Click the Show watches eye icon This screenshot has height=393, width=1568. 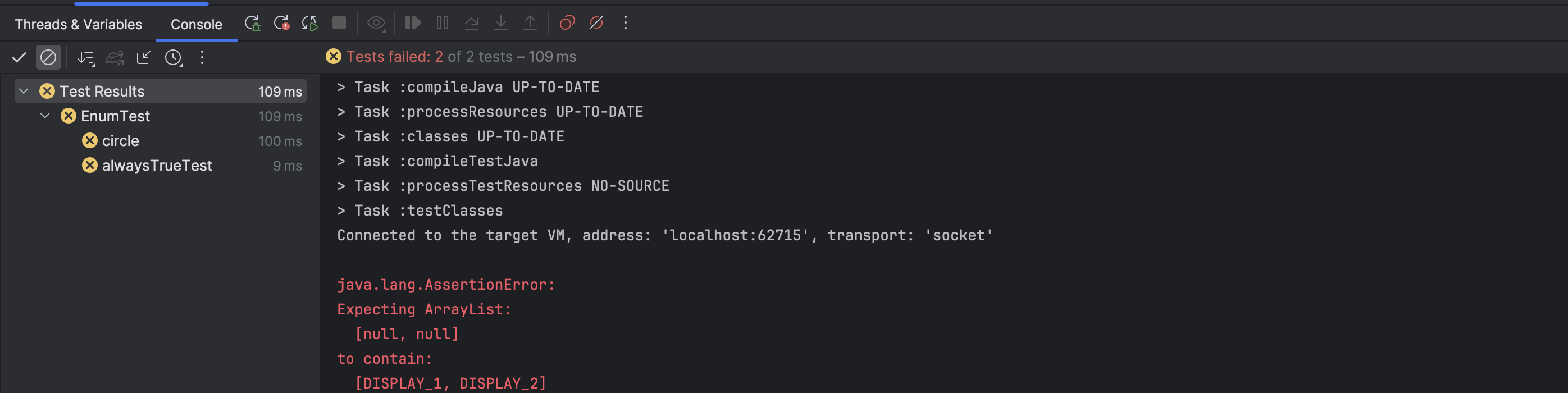point(377,23)
